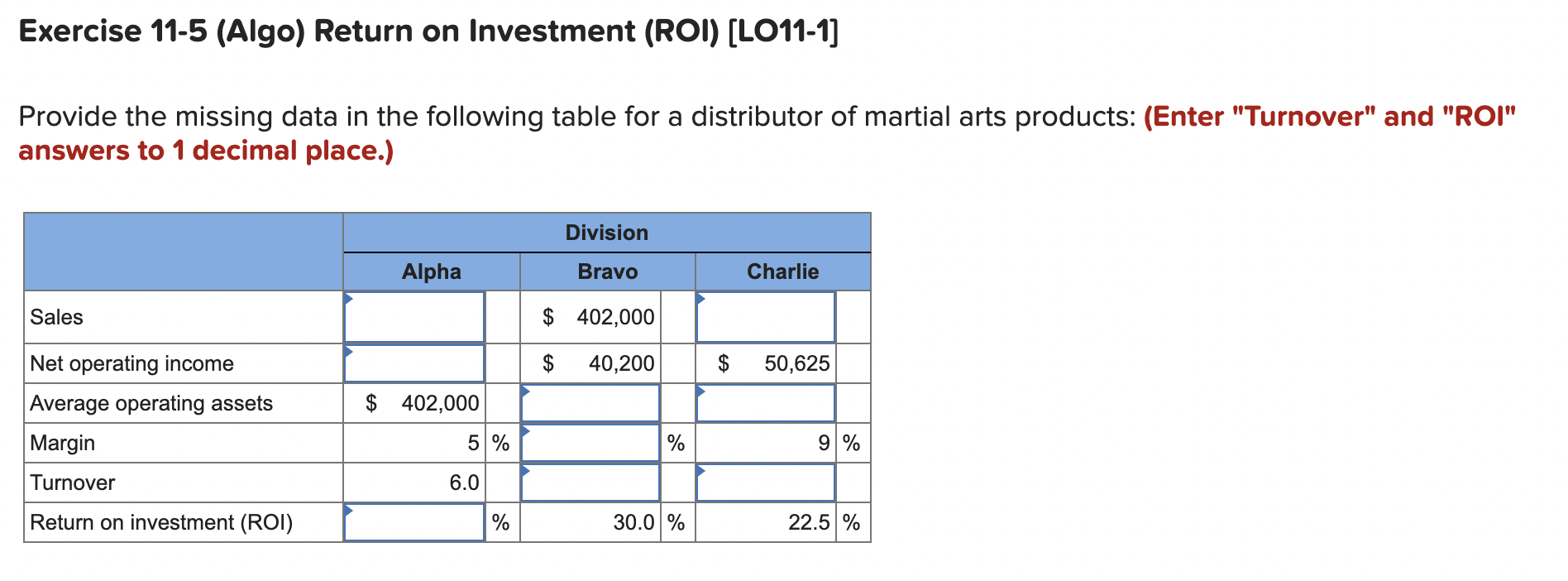Click the Sales input field for Charlie
The image size is (1568, 581).
tap(765, 317)
